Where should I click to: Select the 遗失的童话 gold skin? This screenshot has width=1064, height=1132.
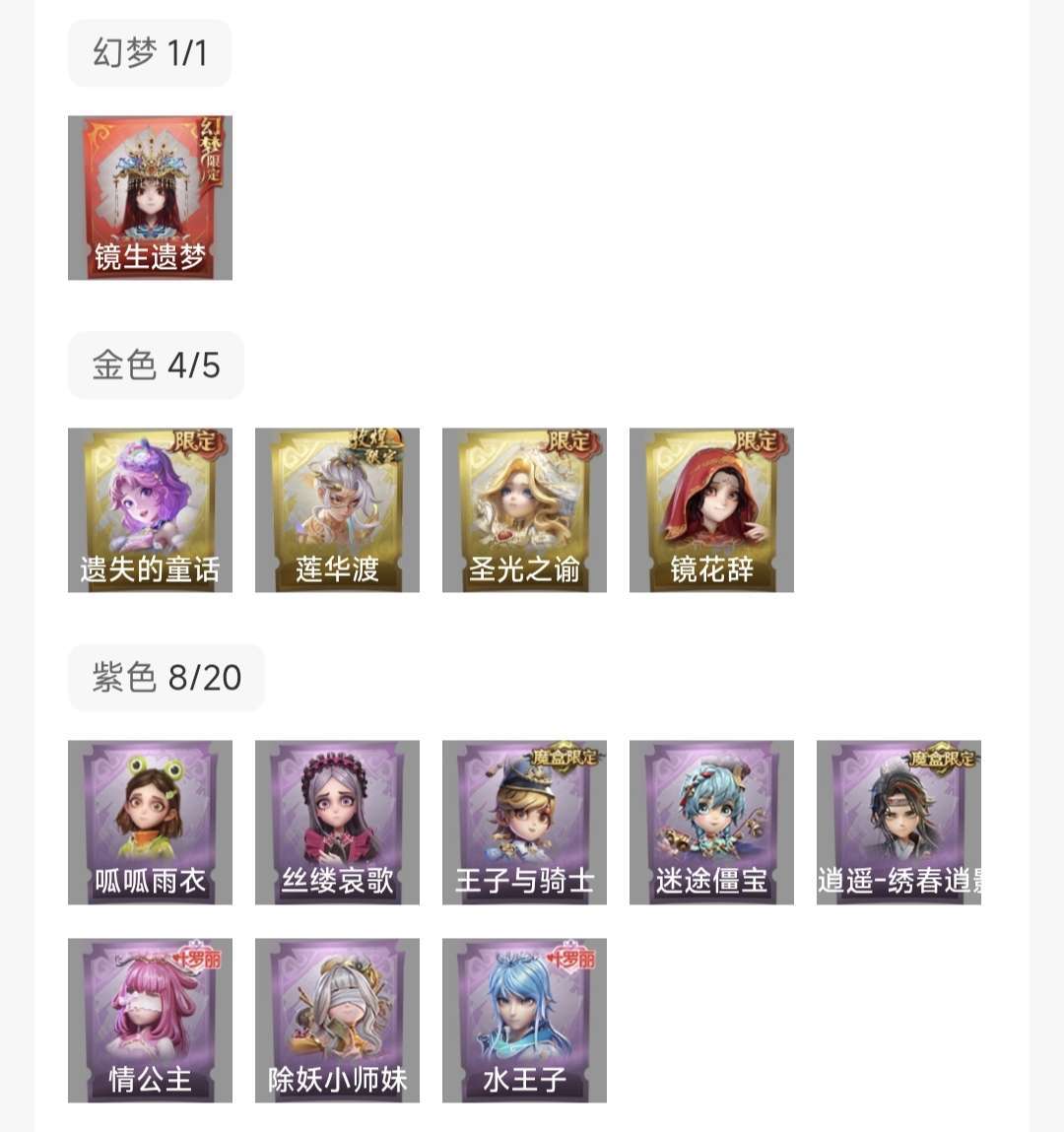[150, 510]
